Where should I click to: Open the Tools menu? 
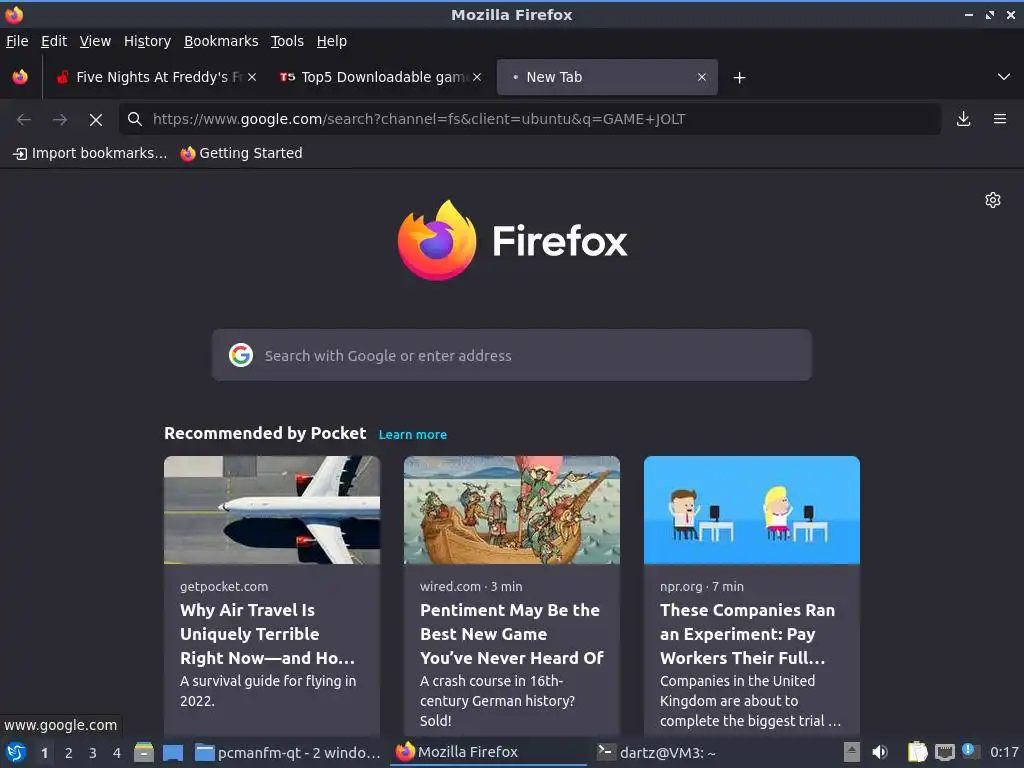pos(287,41)
